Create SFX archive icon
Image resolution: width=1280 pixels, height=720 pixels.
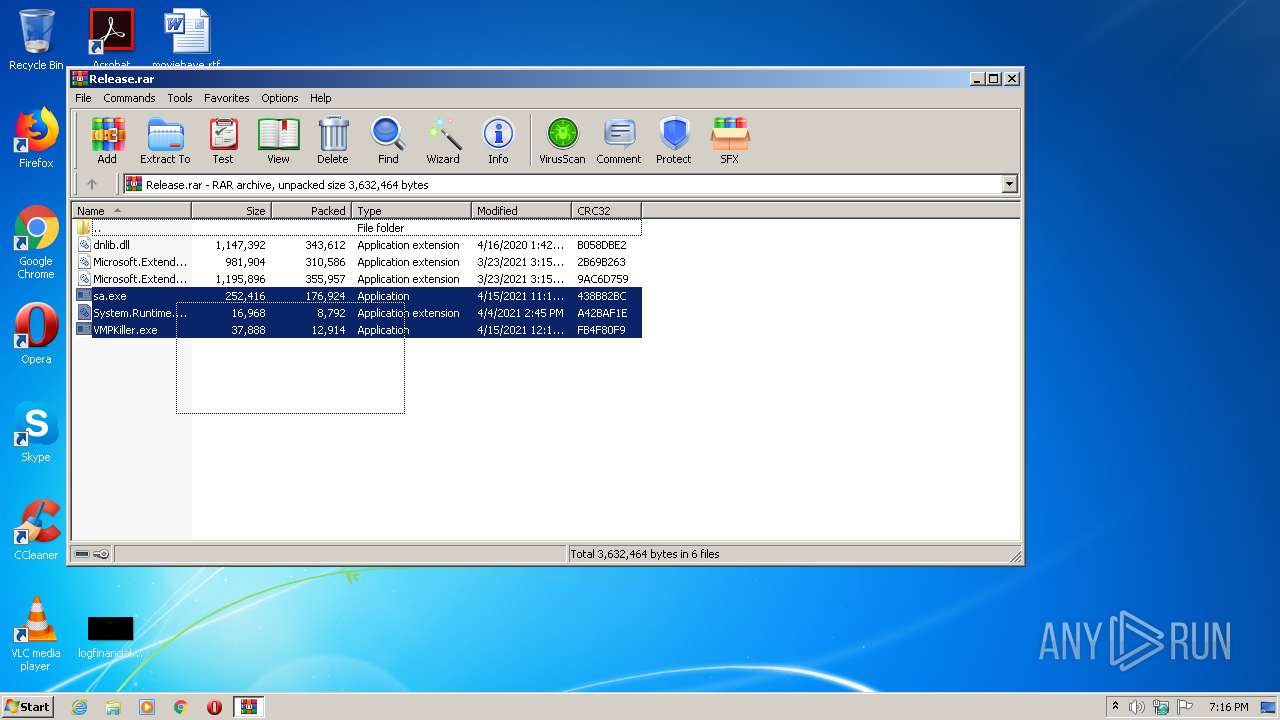730,141
